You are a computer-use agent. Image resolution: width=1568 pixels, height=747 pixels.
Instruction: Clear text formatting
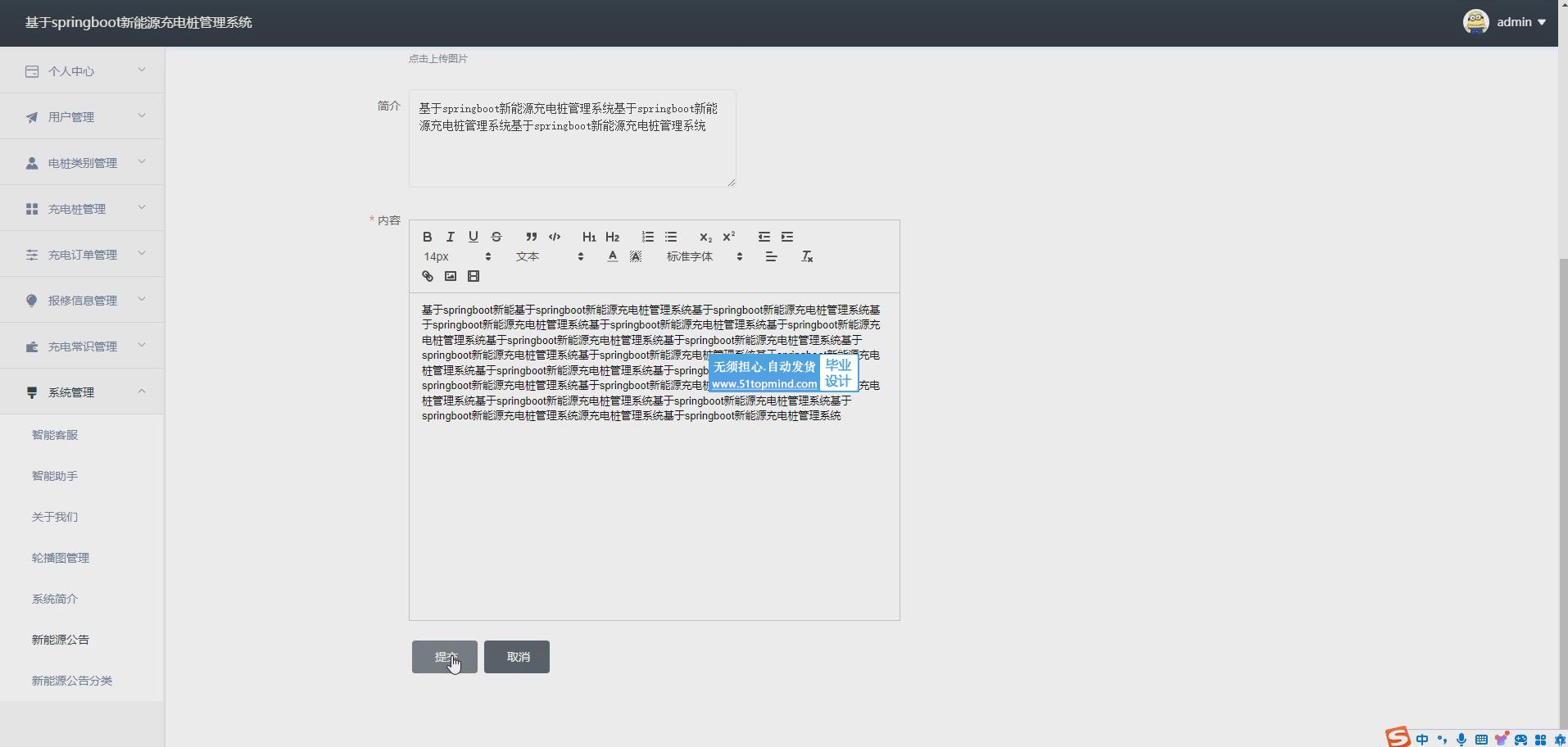(x=807, y=256)
